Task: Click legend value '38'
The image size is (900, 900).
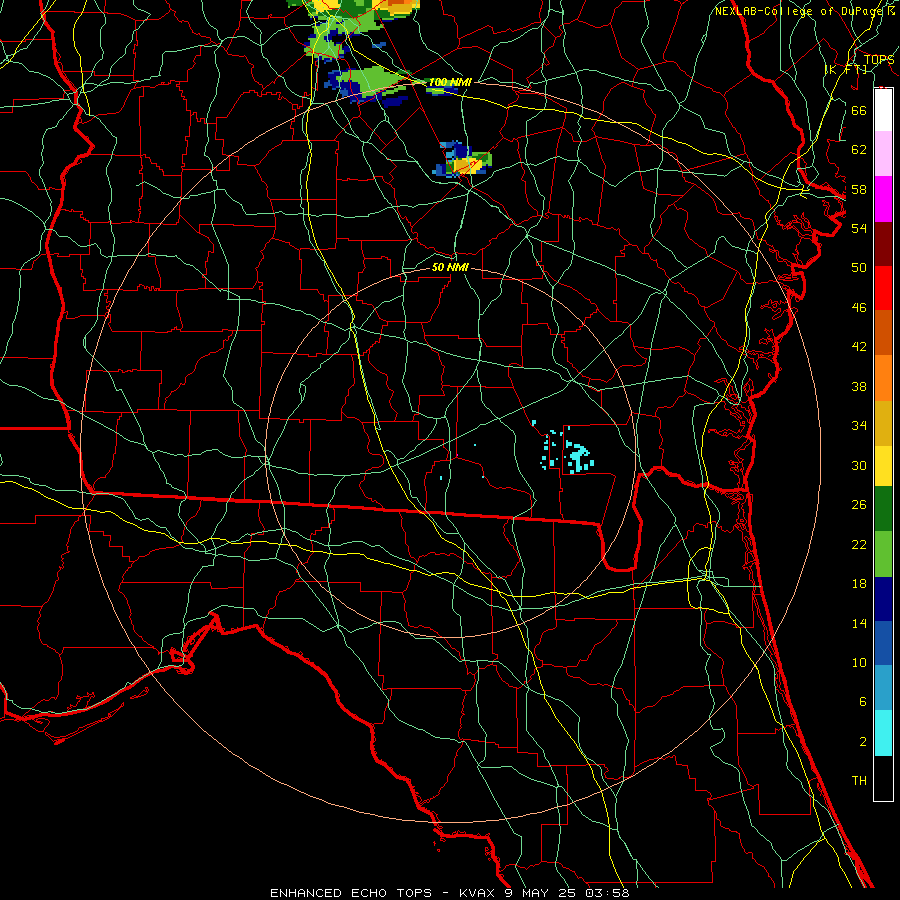Action: (859, 386)
